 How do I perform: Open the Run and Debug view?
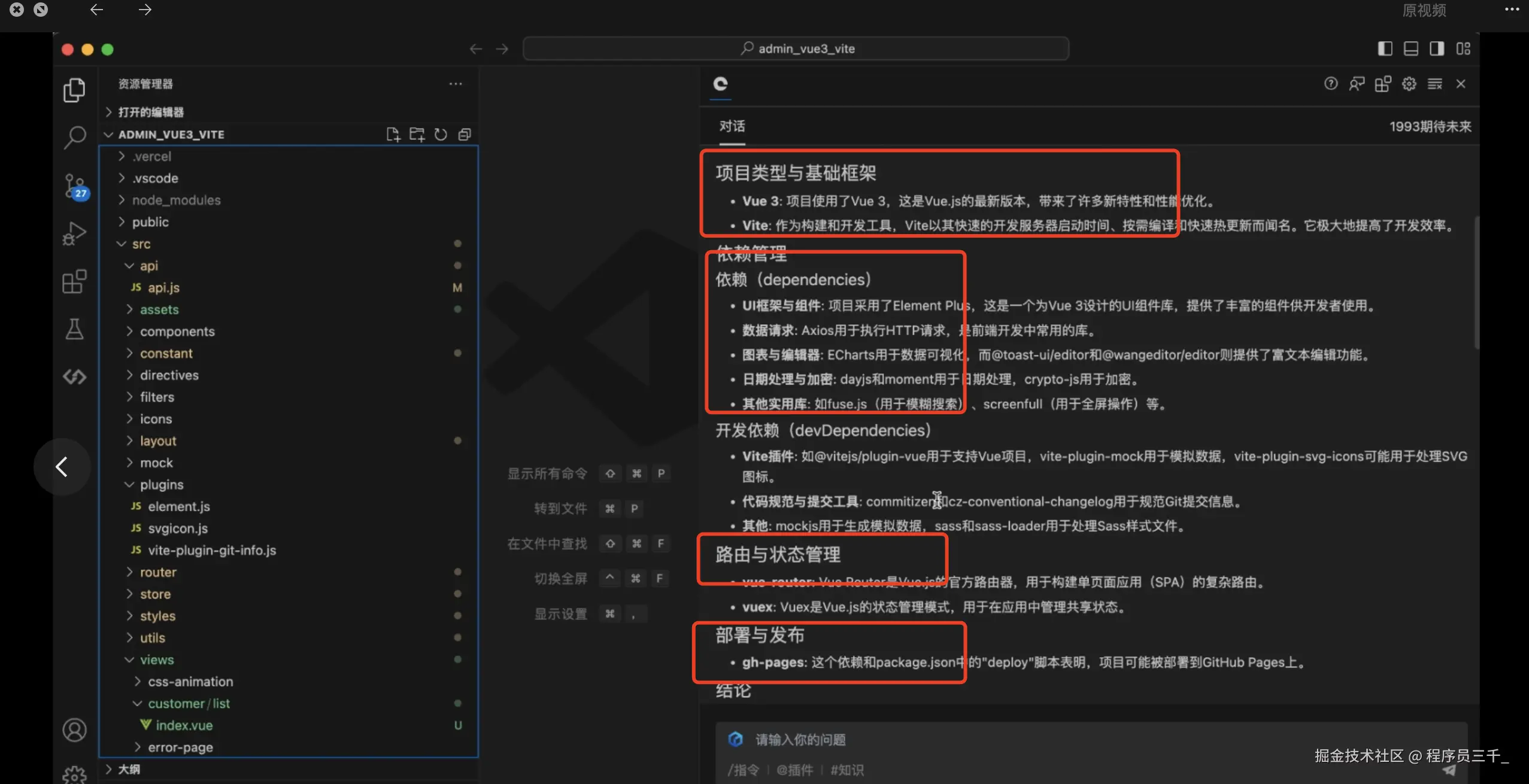point(75,233)
